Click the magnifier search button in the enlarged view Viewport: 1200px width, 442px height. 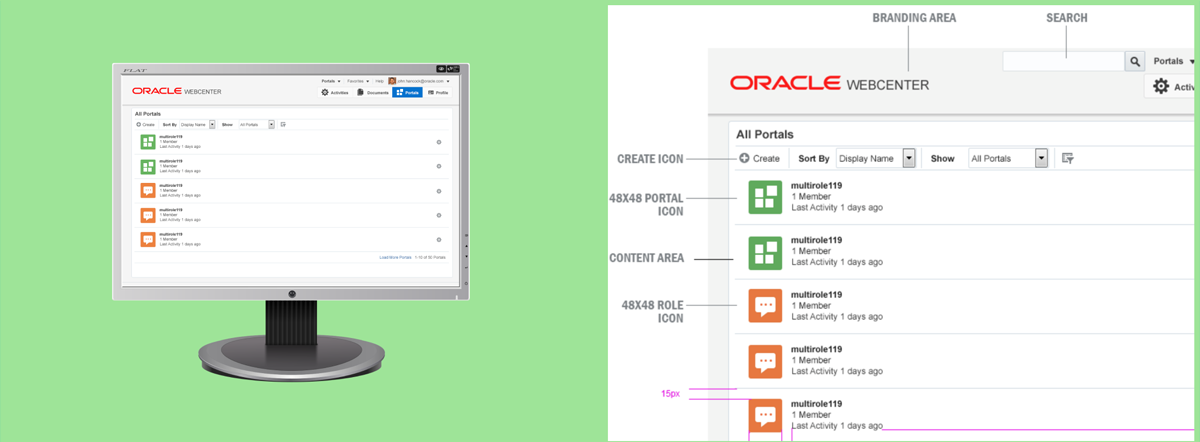(1135, 62)
